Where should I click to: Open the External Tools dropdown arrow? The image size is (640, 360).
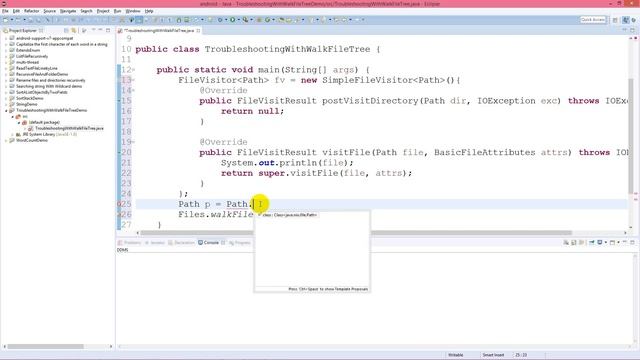pos(251,20)
